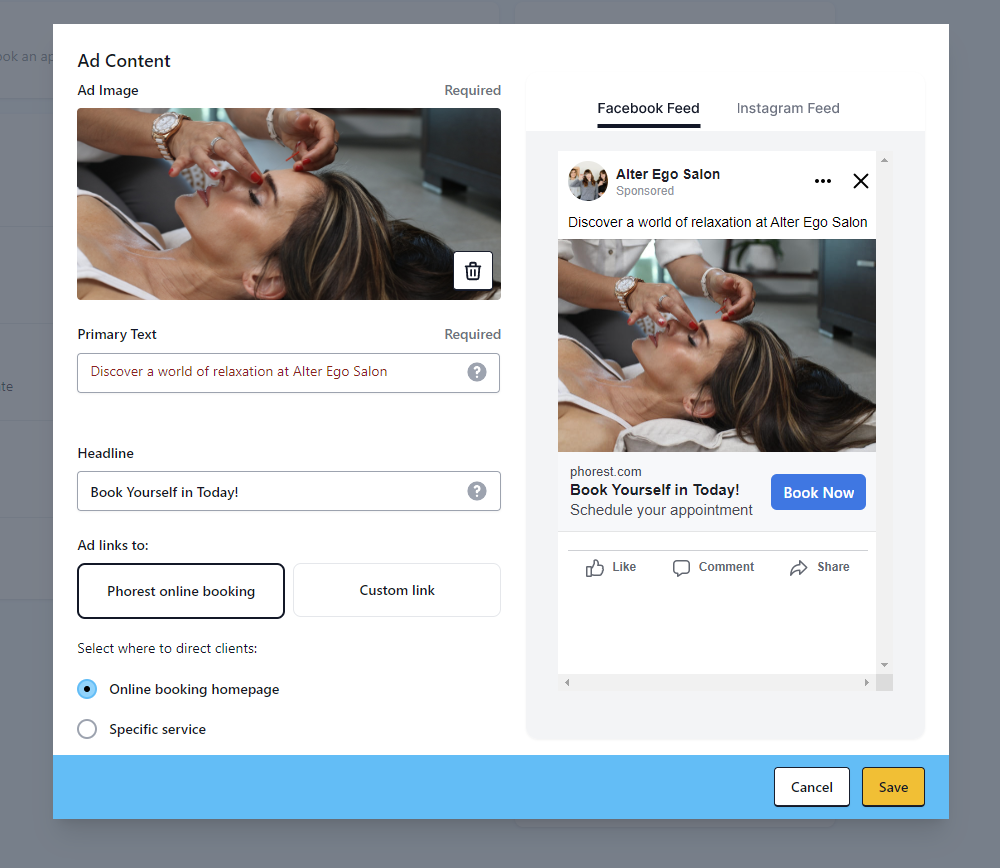
Task: Click the Book Now button in preview
Action: click(818, 492)
